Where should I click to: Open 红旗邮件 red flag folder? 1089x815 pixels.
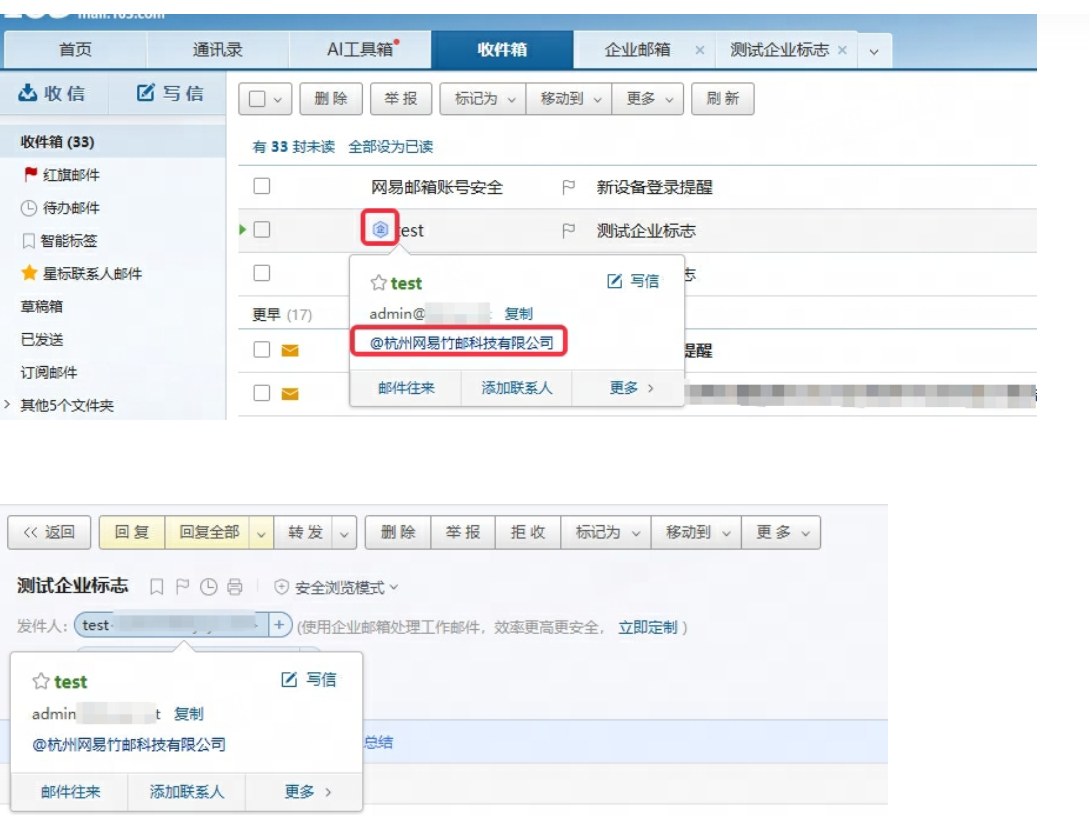(62, 174)
